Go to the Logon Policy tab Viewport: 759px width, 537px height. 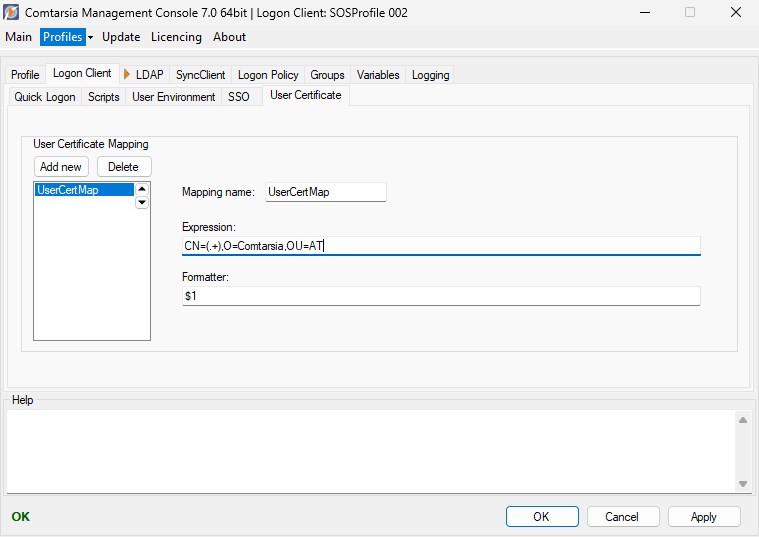[268, 75]
